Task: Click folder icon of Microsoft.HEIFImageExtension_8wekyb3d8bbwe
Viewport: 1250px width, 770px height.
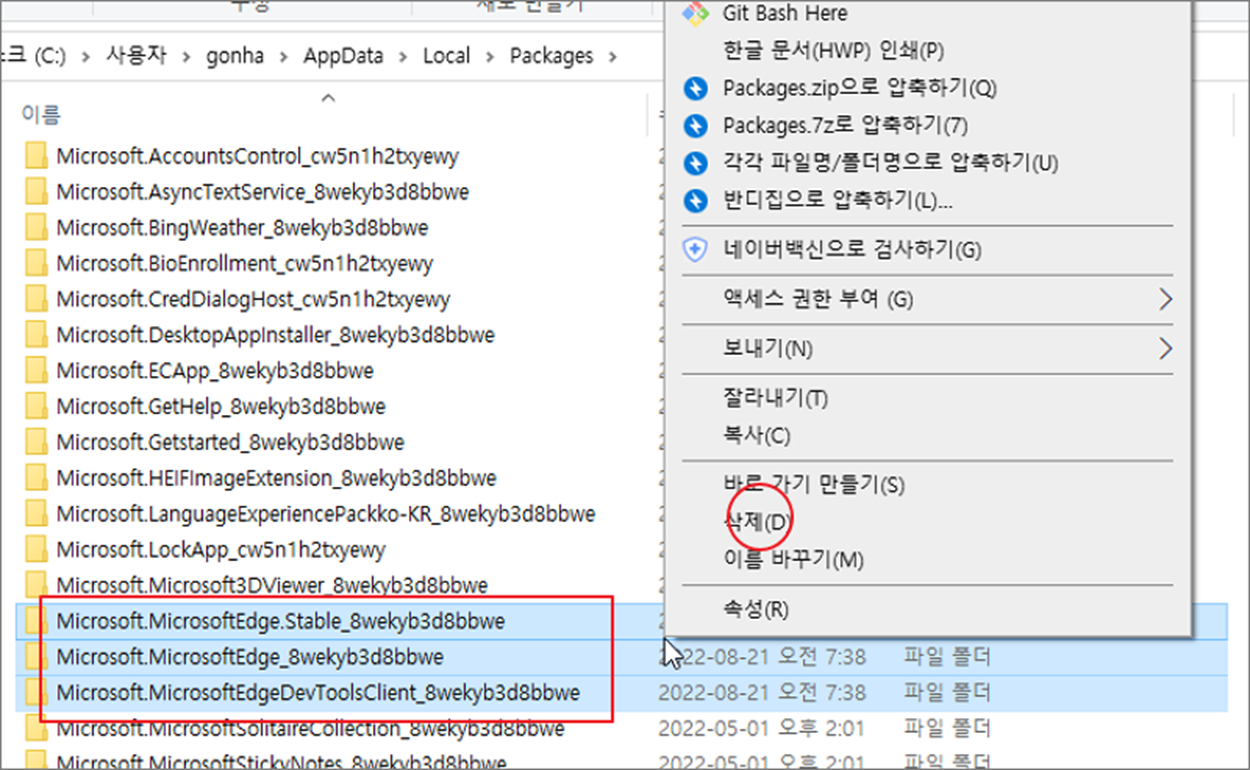Action: coord(36,478)
